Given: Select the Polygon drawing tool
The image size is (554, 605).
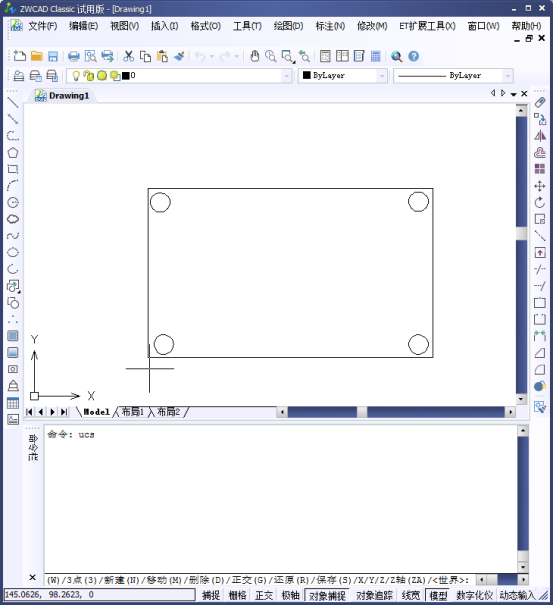Looking at the screenshot, I should [13, 153].
